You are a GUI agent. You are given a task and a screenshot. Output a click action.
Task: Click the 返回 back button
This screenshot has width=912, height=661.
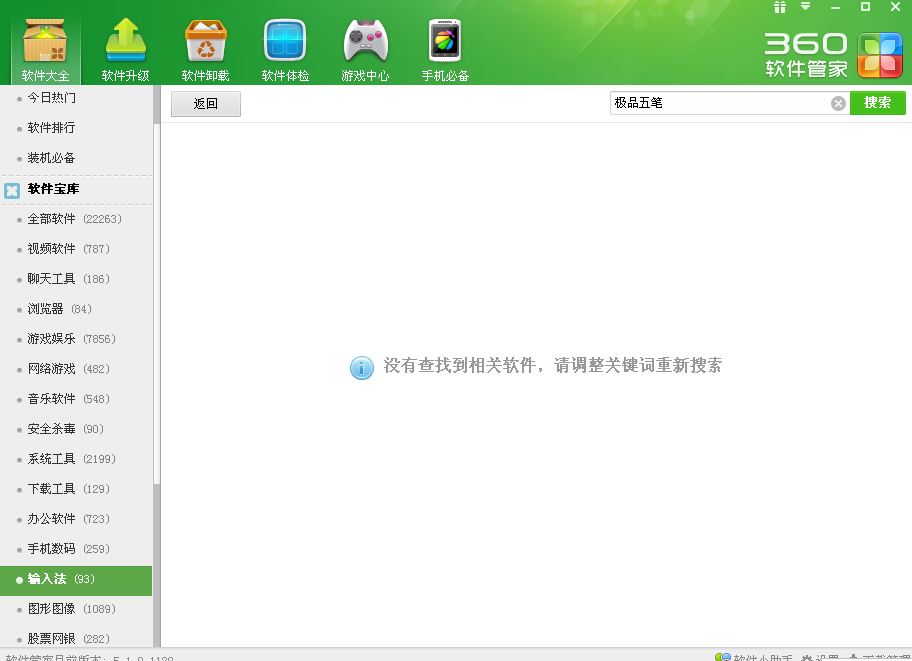[x=205, y=103]
